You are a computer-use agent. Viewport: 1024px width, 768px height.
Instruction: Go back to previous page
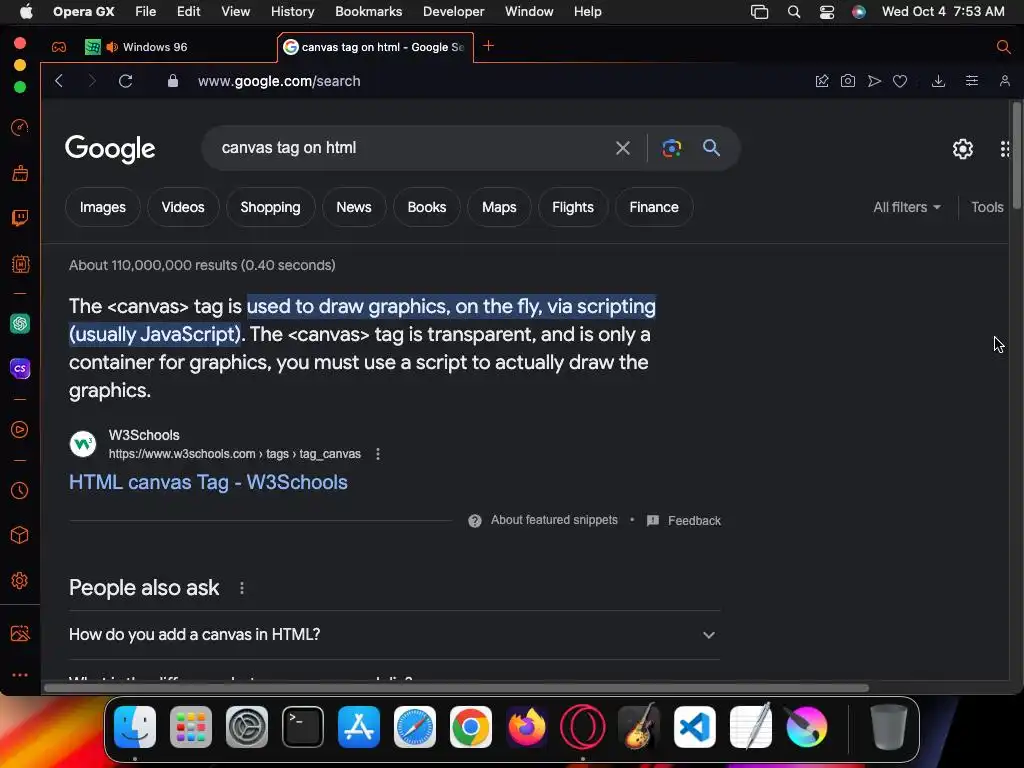click(x=59, y=81)
